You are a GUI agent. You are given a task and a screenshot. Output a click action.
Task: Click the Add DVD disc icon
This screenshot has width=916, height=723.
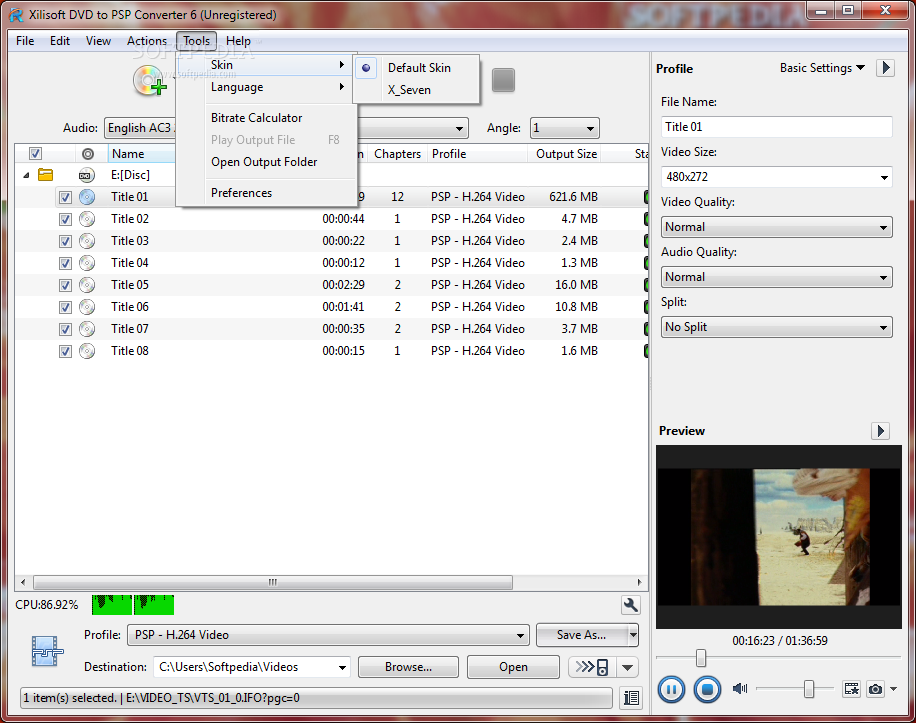[150, 81]
